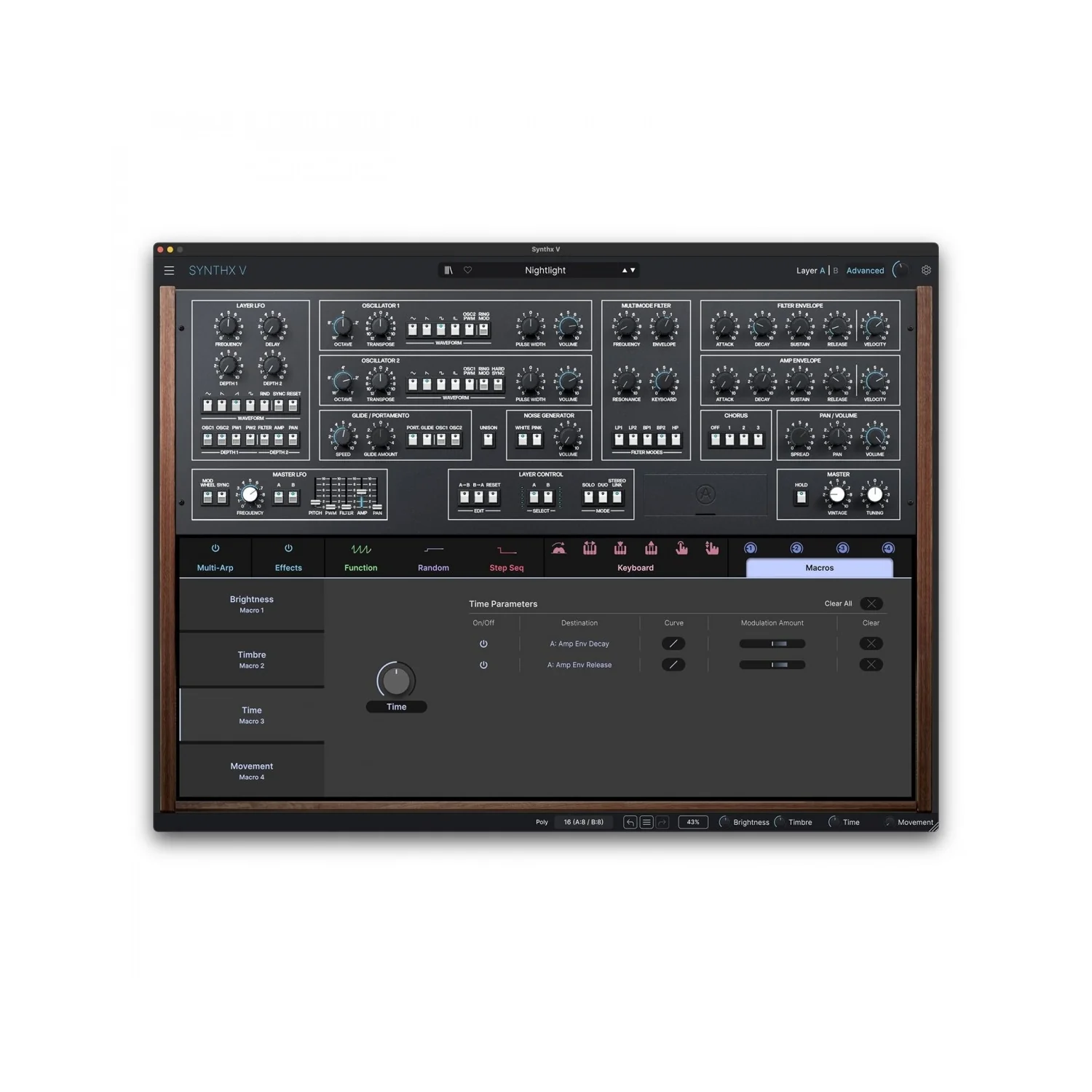Screen dimensions: 1092x1092
Task: Select the Brightness Macro 1 entry
Action: pos(252,604)
